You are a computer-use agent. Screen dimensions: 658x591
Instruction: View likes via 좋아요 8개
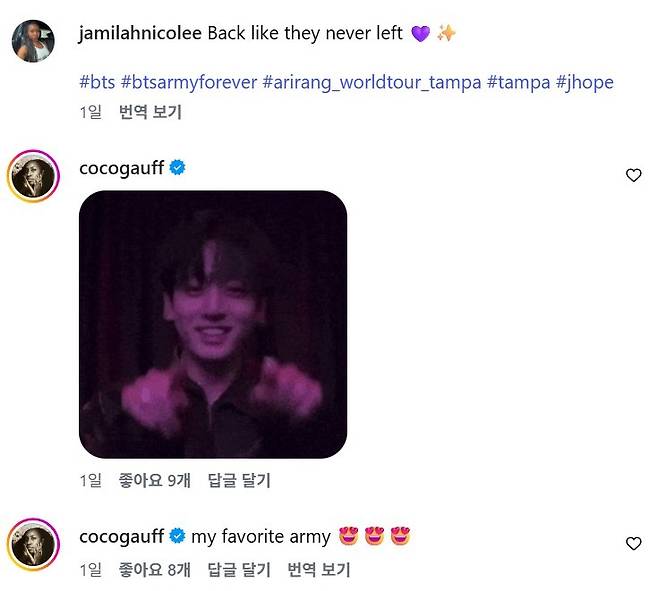pos(154,570)
